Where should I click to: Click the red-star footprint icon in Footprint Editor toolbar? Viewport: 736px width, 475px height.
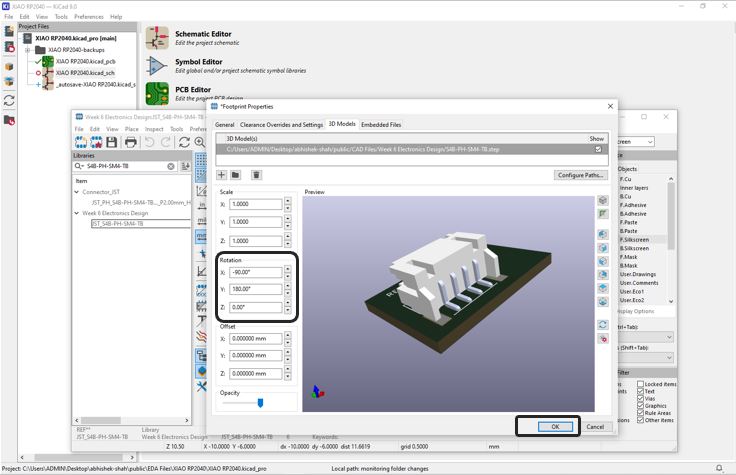click(x=96, y=142)
